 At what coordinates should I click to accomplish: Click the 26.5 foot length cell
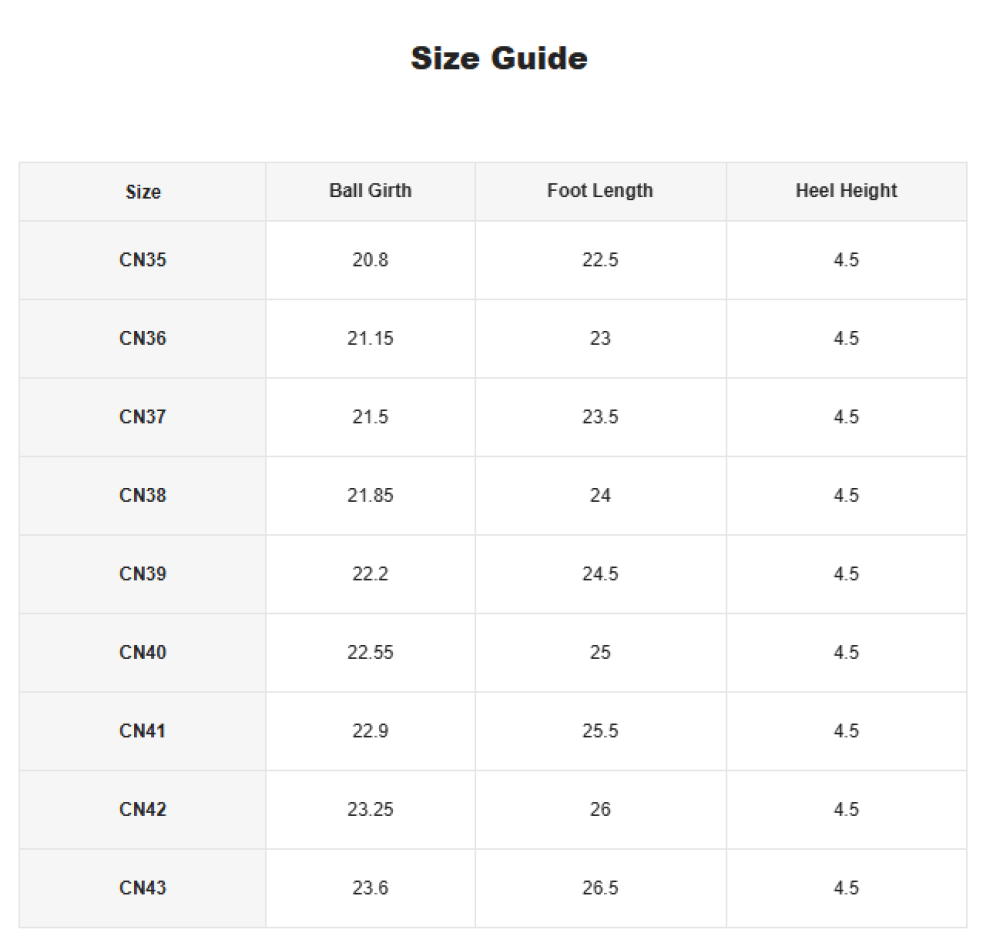tap(600, 888)
